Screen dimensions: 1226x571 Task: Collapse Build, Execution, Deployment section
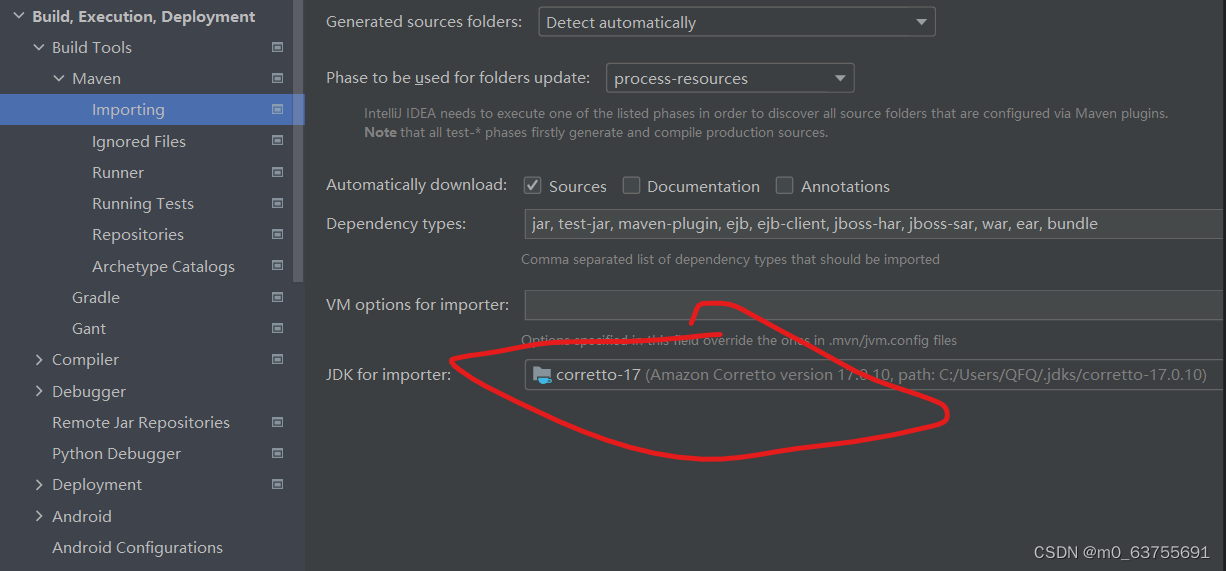19,16
